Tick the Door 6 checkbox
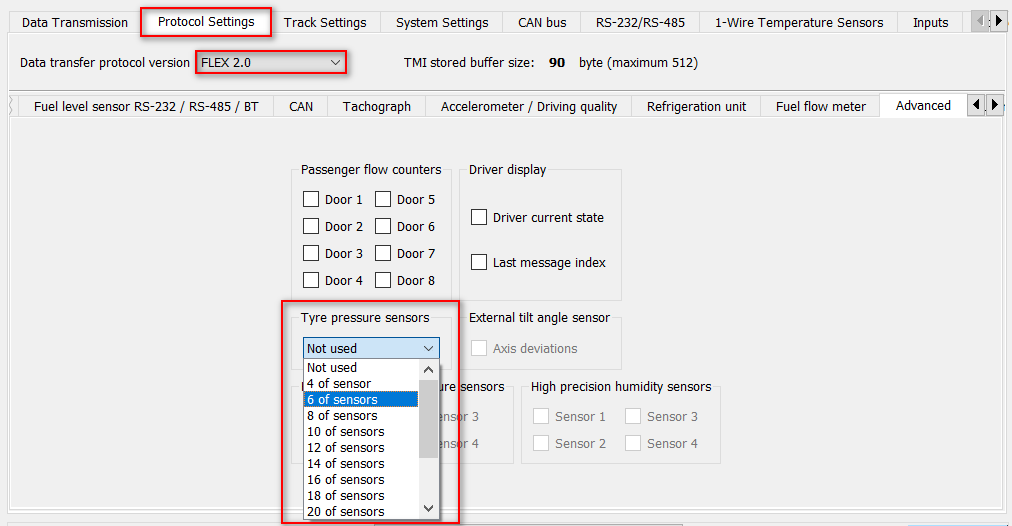The width and height of the screenshot is (1012, 526). [x=383, y=226]
